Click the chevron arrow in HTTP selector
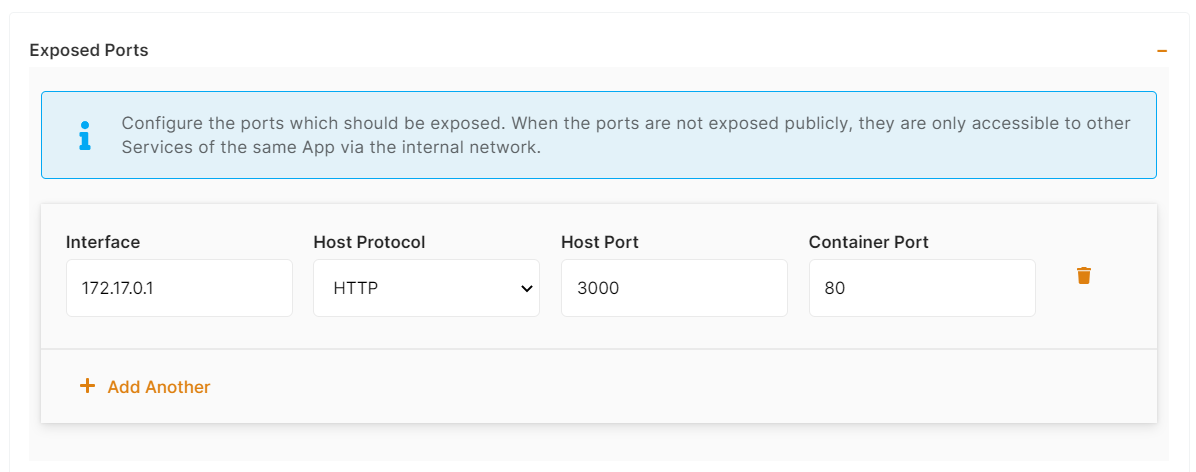 click(x=526, y=288)
